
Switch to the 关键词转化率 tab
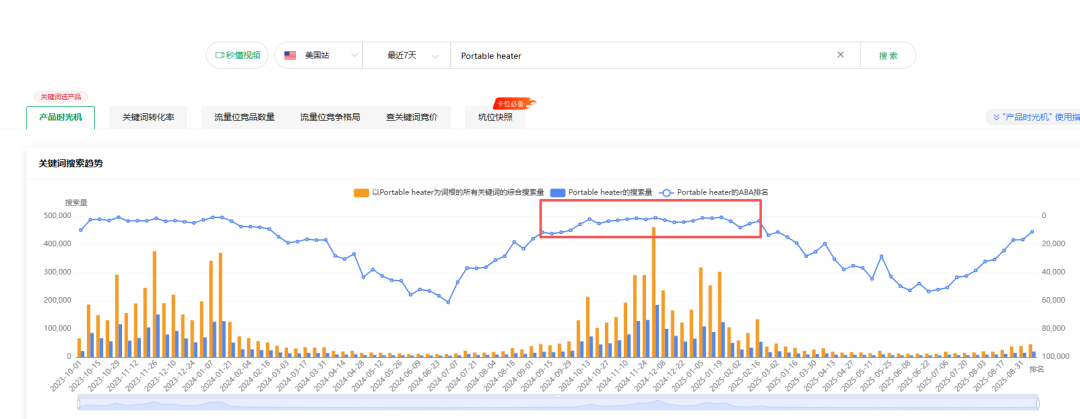pos(148,117)
